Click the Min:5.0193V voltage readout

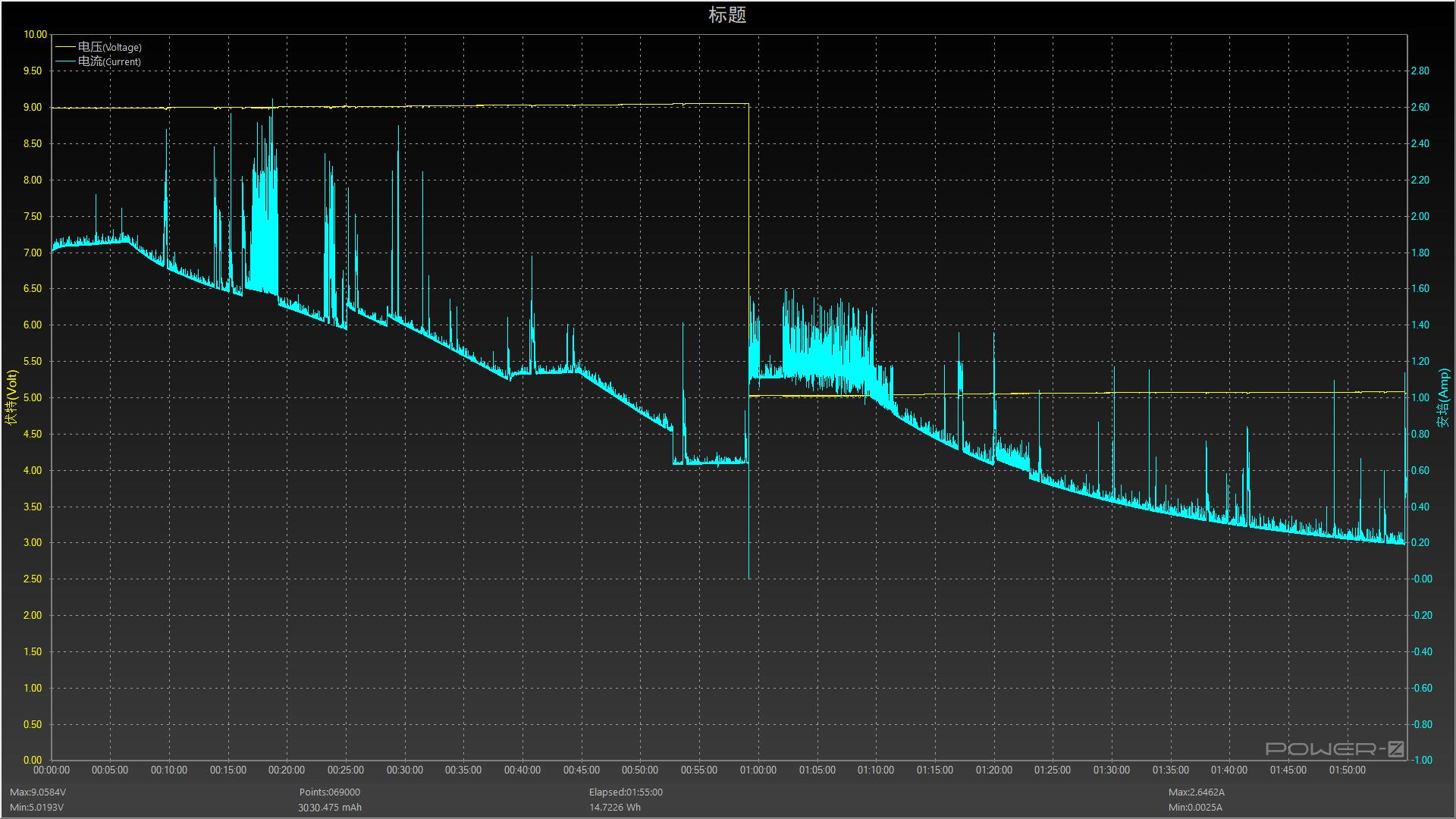pyautogui.click(x=36, y=808)
